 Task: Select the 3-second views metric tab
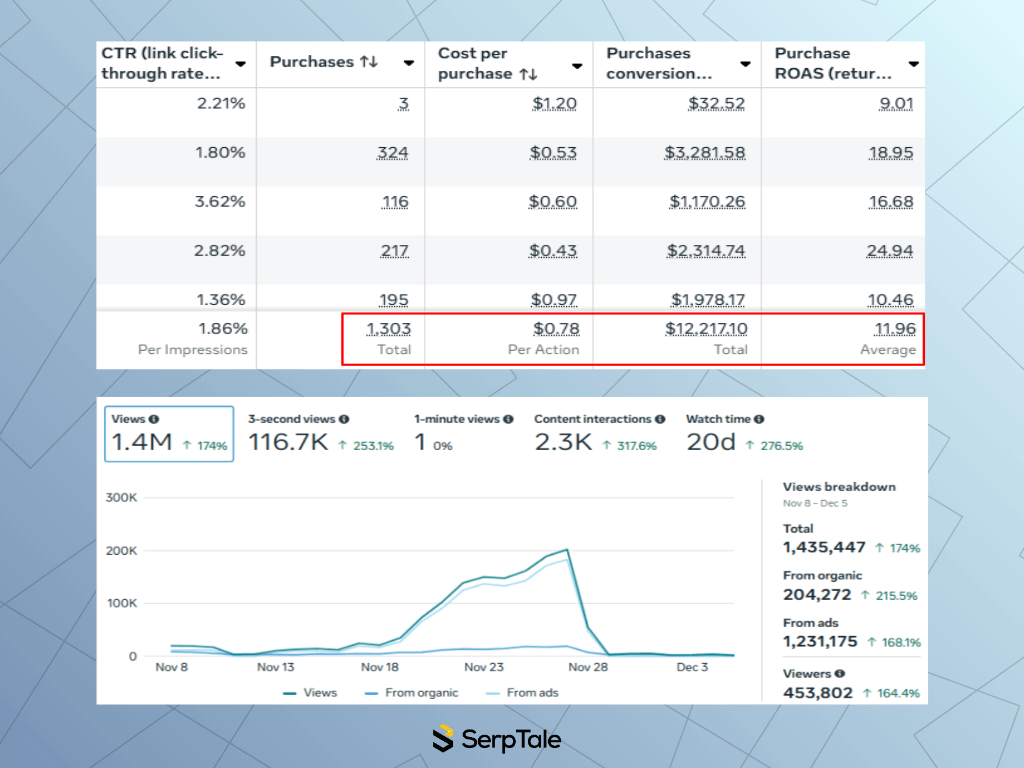pyautogui.click(x=321, y=434)
